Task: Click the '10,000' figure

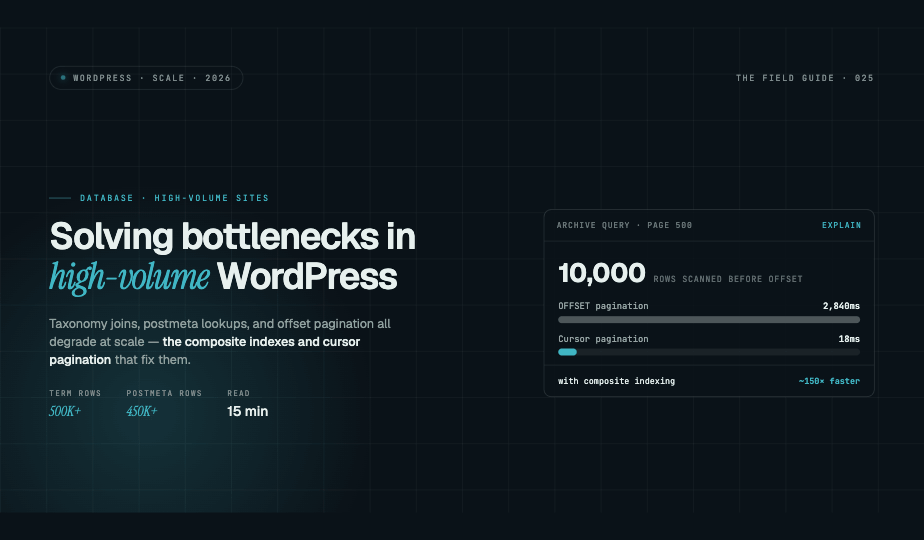Action: (602, 273)
